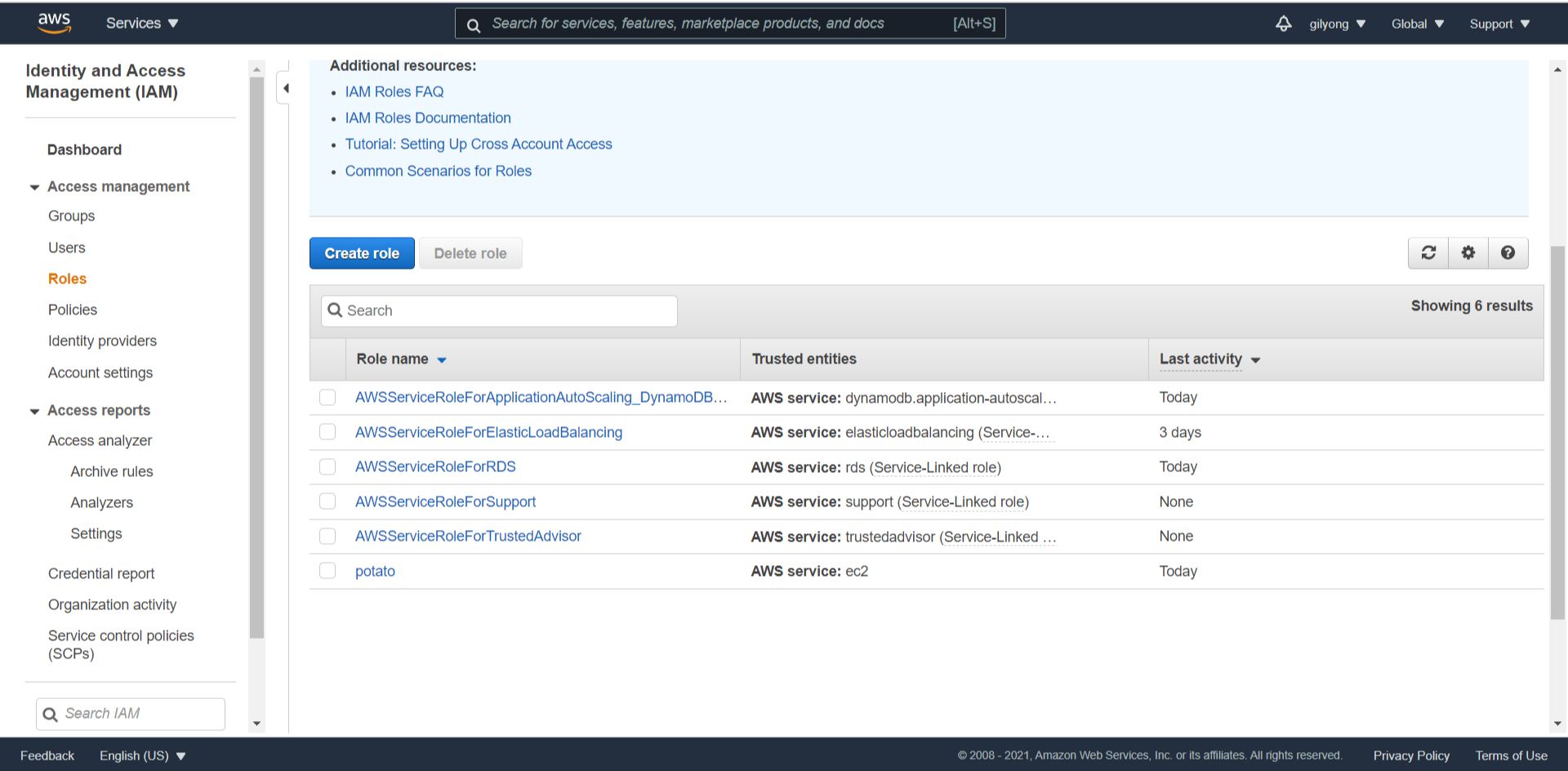Open Credential report page
This screenshot has width=1568, height=771.
pyautogui.click(x=101, y=573)
